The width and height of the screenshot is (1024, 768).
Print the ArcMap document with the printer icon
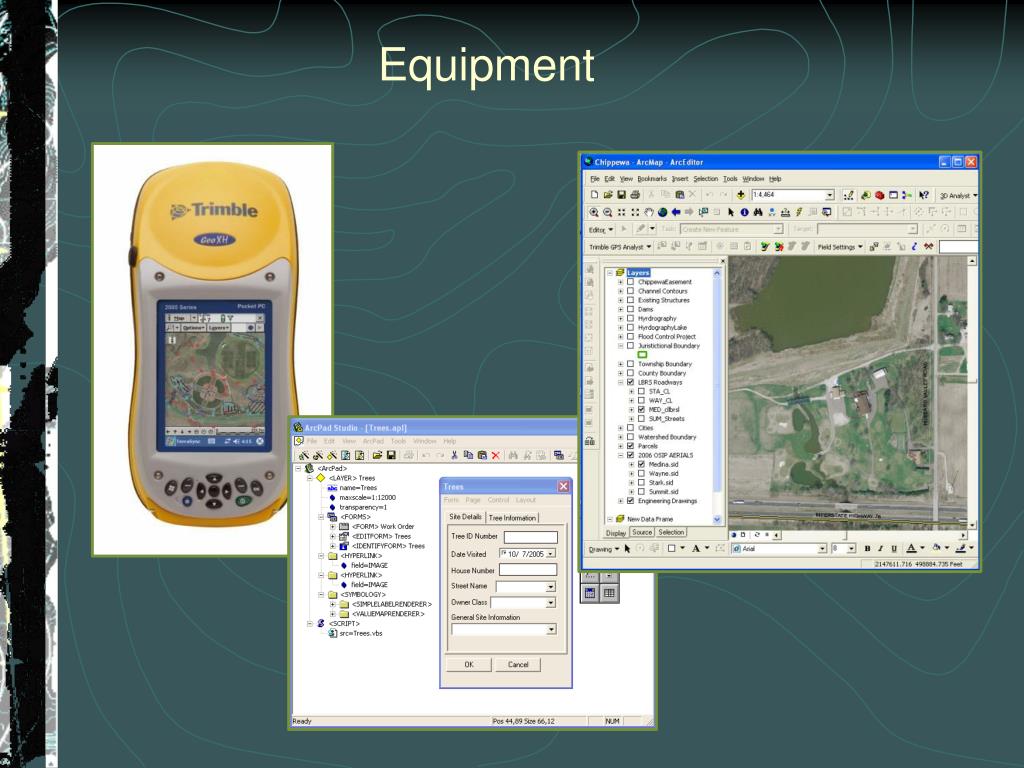[635, 195]
